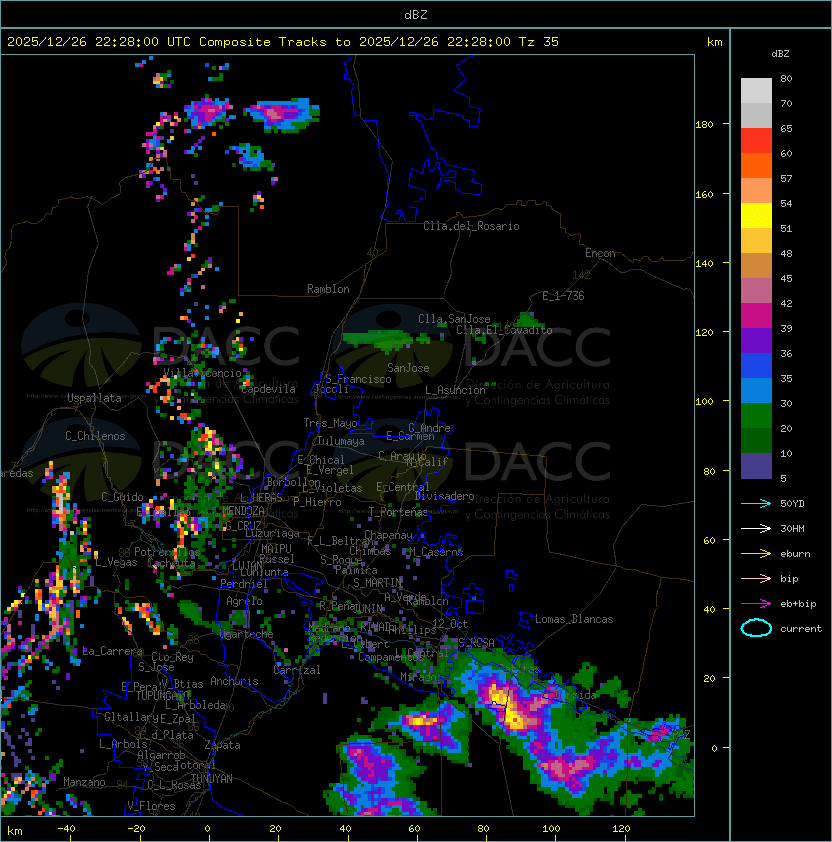Click the 'Villavicencio' map label
Viewport: 832px width, 842px height.
(202, 373)
